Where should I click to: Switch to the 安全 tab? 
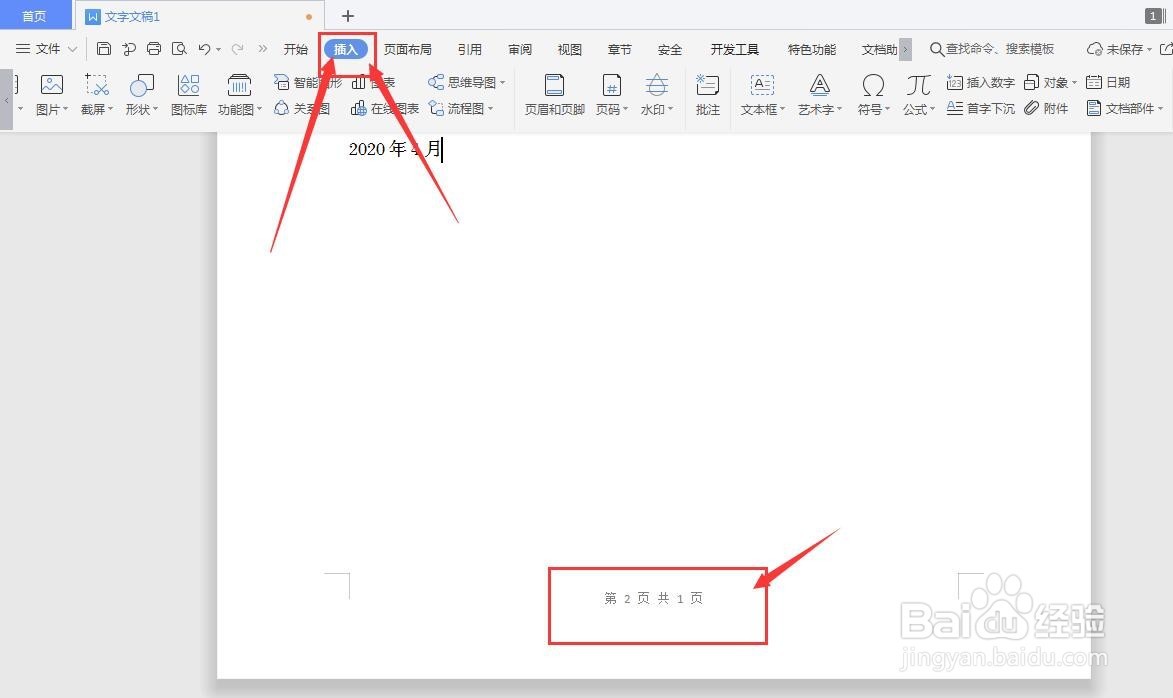tap(670, 49)
